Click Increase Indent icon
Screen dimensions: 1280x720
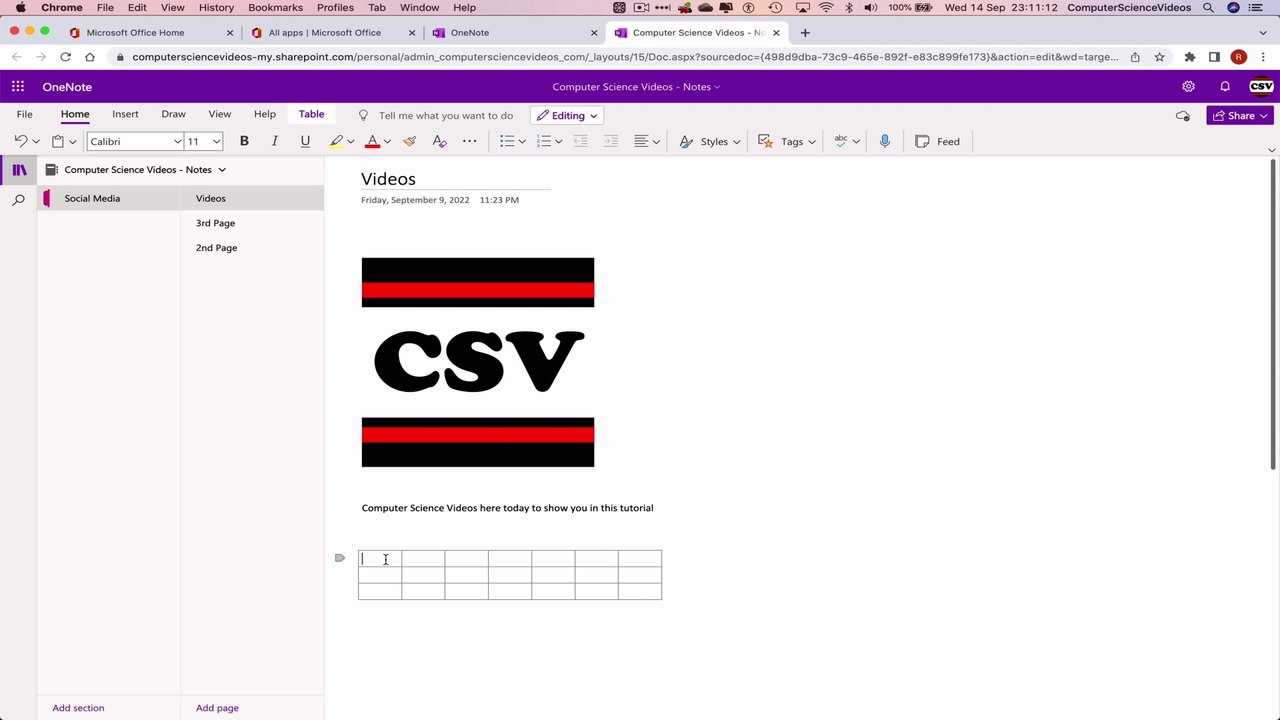click(611, 141)
